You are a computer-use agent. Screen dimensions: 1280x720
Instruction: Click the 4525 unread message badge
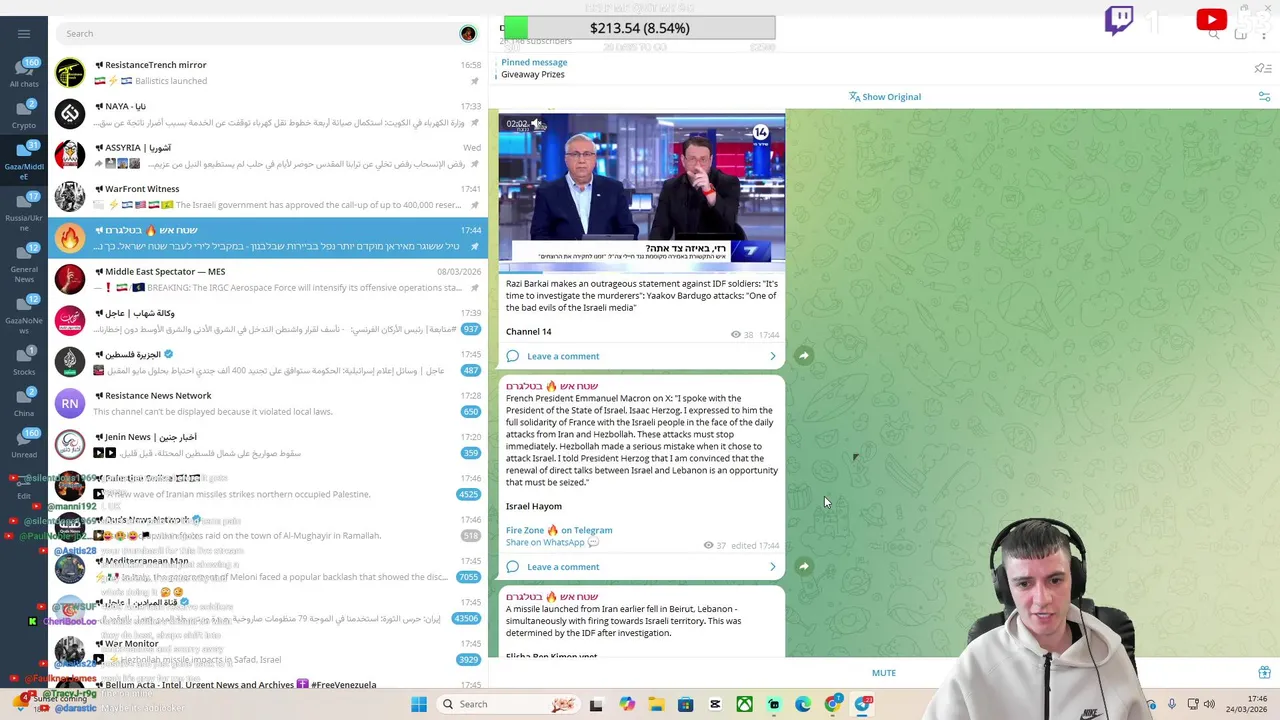(x=468, y=494)
